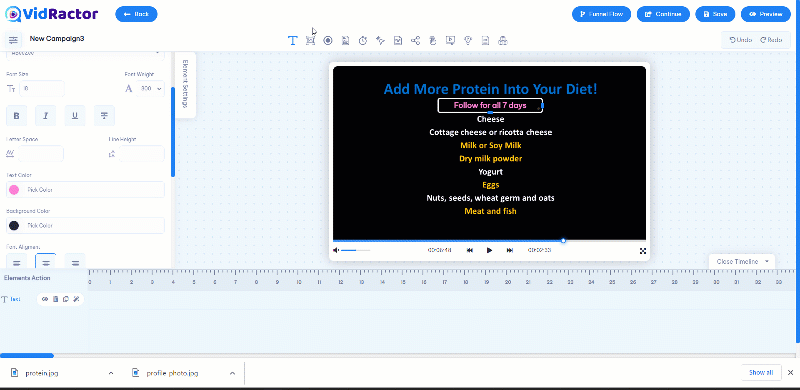Click the Funnel Flow button
800x390 pixels.
coord(601,14)
